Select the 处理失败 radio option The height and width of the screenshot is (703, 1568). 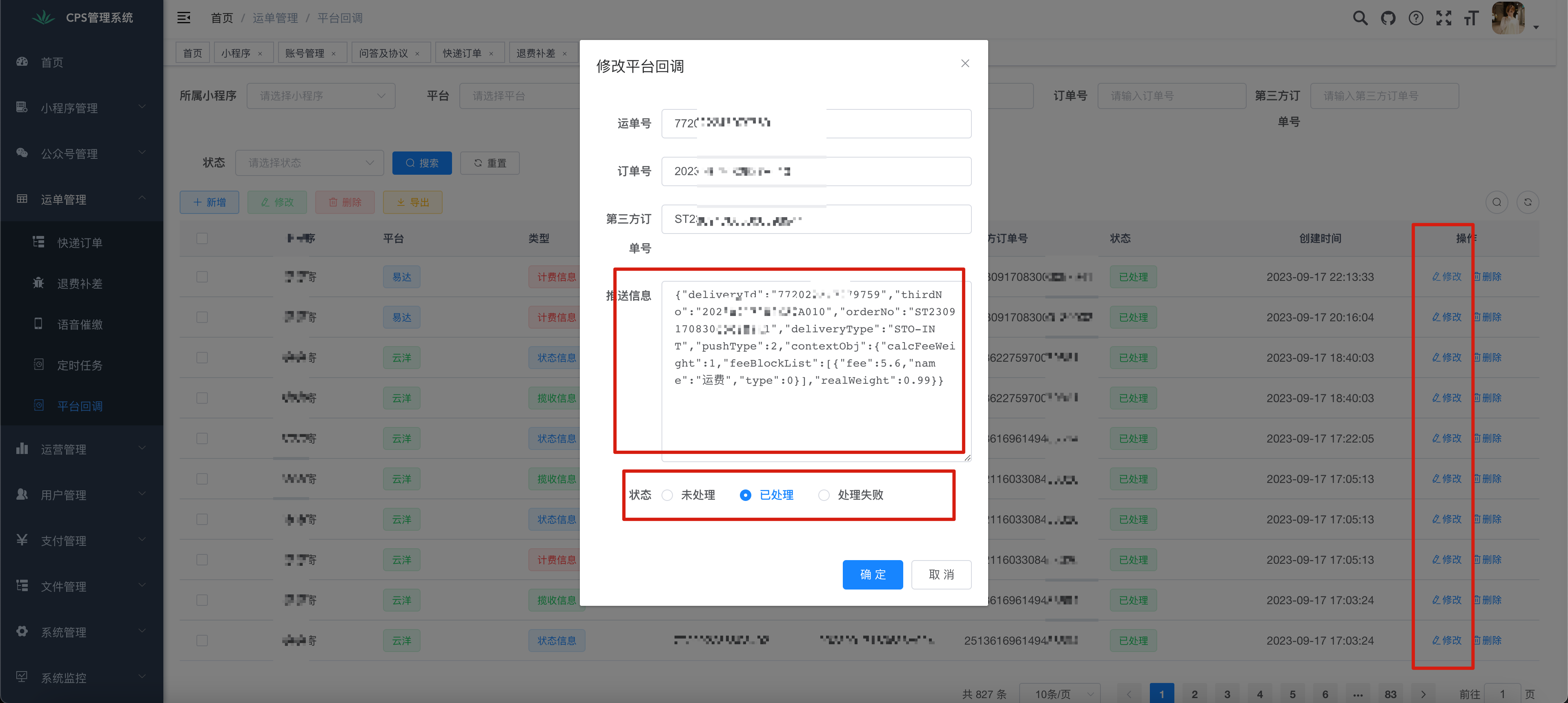click(x=851, y=495)
